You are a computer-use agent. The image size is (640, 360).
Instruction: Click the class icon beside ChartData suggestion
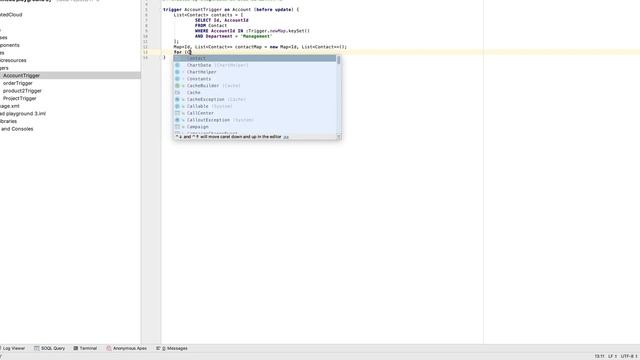point(178,65)
